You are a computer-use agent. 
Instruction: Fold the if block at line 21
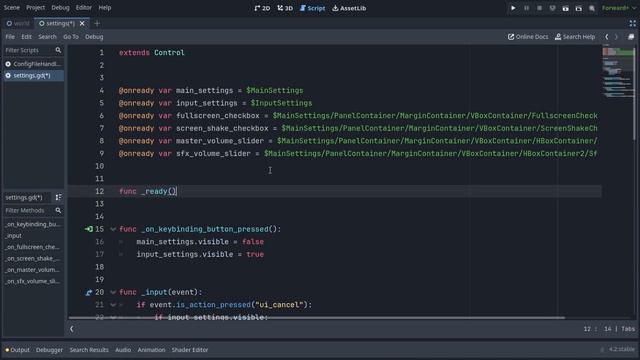coord(113,305)
